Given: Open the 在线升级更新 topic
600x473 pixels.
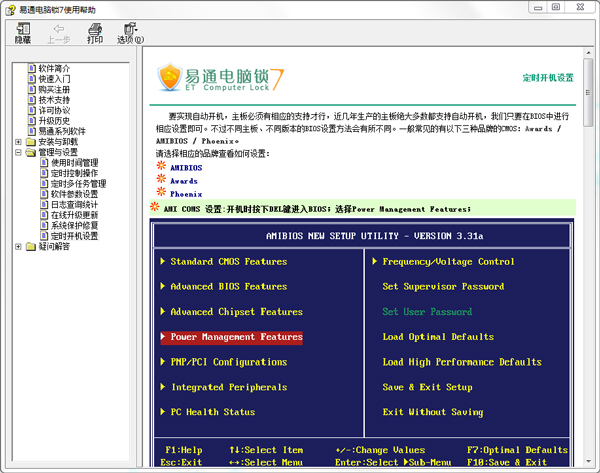Looking at the screenshot, I should [x=75, y=215].
